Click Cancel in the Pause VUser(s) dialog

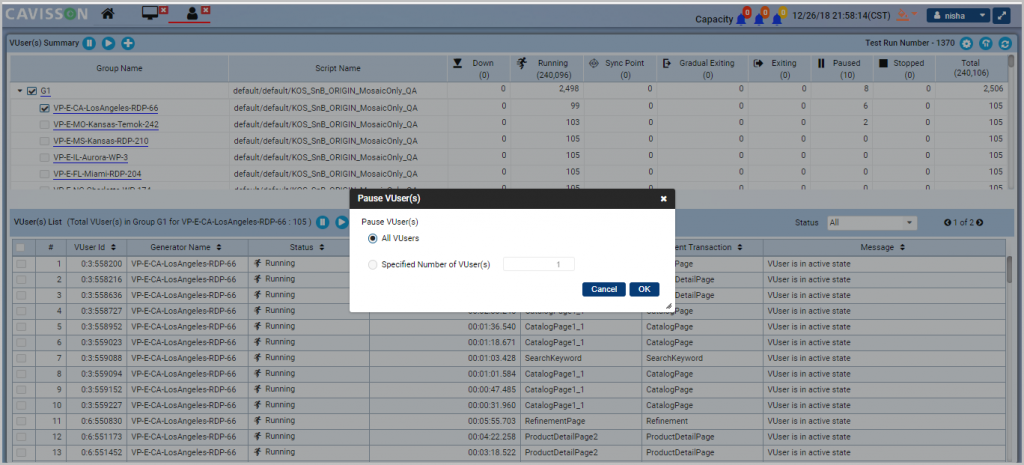pos(603,289)
